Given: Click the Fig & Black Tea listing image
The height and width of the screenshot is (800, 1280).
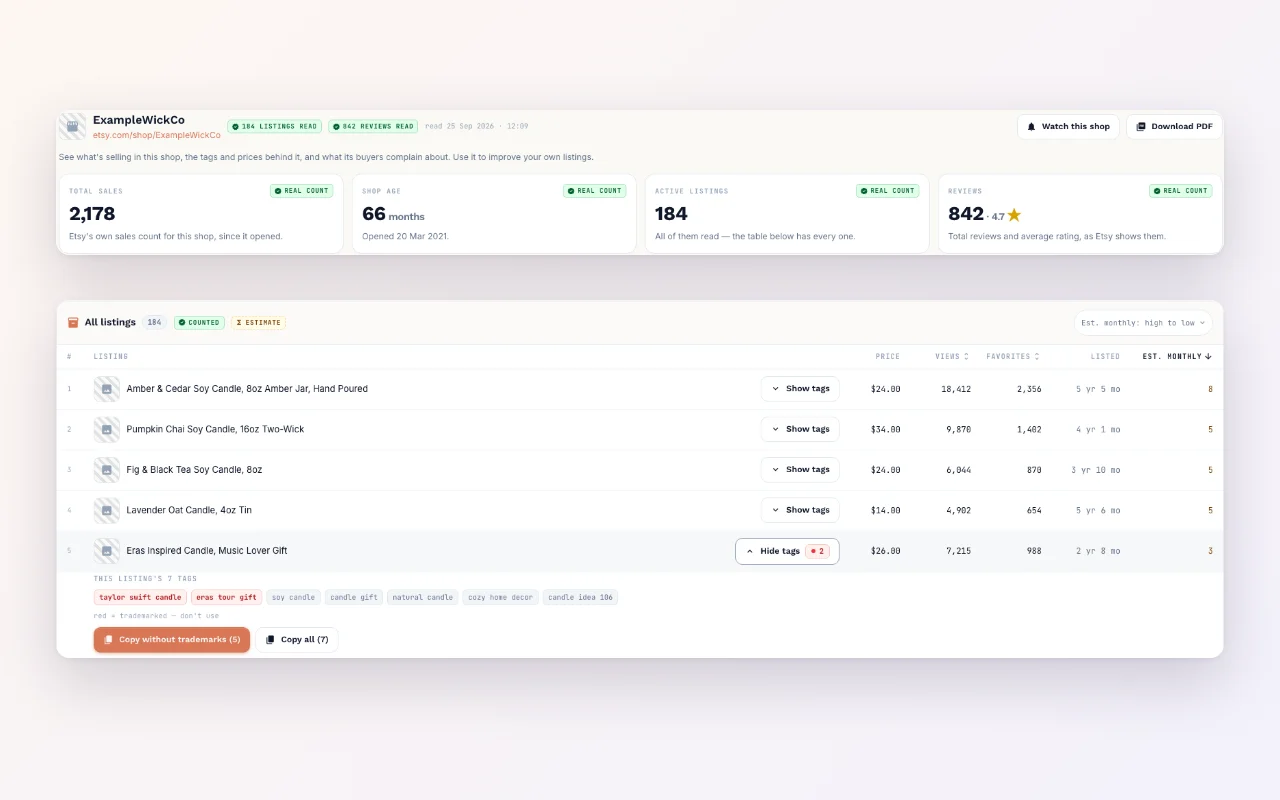Looking at the screenshot, I should tap(107, 470).
